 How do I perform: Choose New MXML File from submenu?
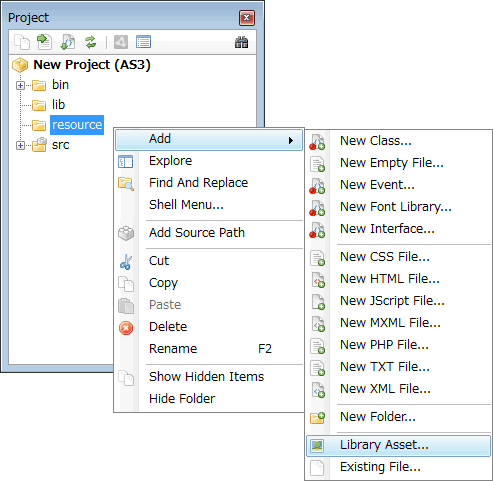click(x=390, y=323)
